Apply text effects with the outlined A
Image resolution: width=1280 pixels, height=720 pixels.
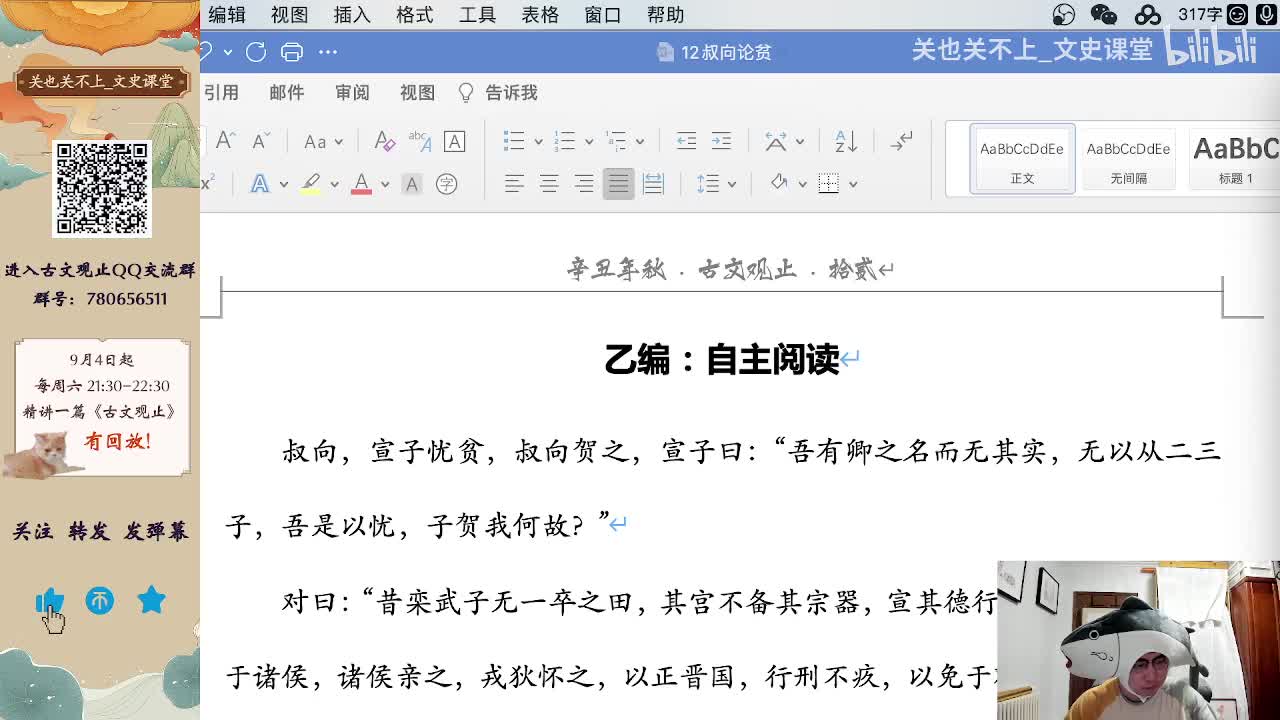[x=259, y=184]
